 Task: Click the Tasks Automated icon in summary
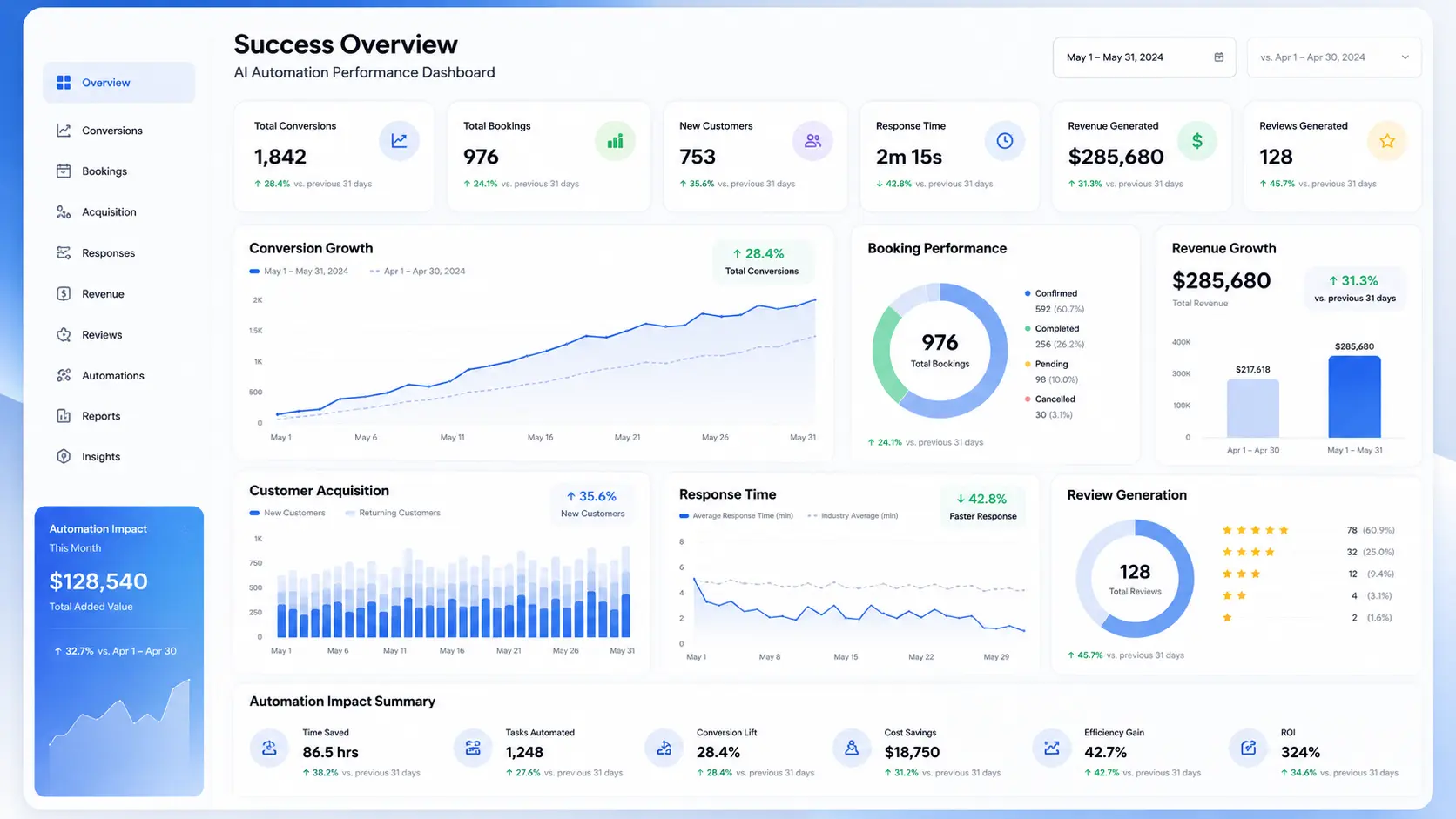pos(473,748)
